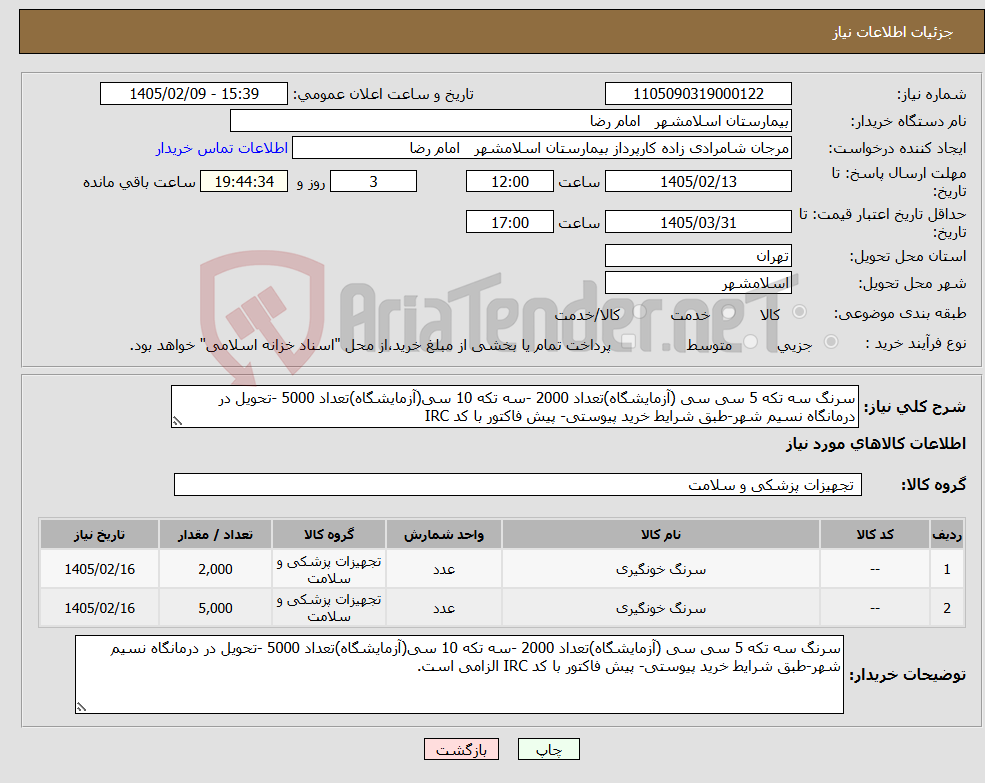Click the واحد شمارش column header
Image resolution: width=985 pixels, height=783 pixels.
(444, 534)
